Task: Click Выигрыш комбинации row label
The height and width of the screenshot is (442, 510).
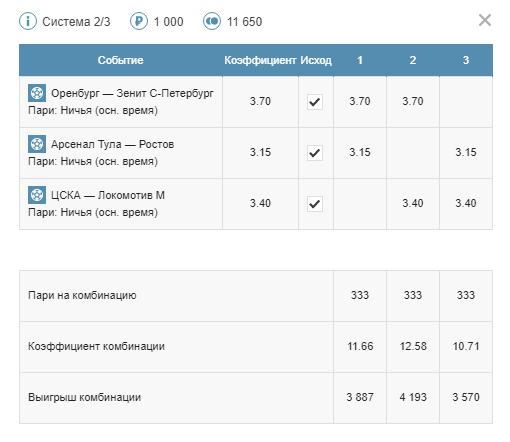Action: pyautogui.click(x=84, y=397)
